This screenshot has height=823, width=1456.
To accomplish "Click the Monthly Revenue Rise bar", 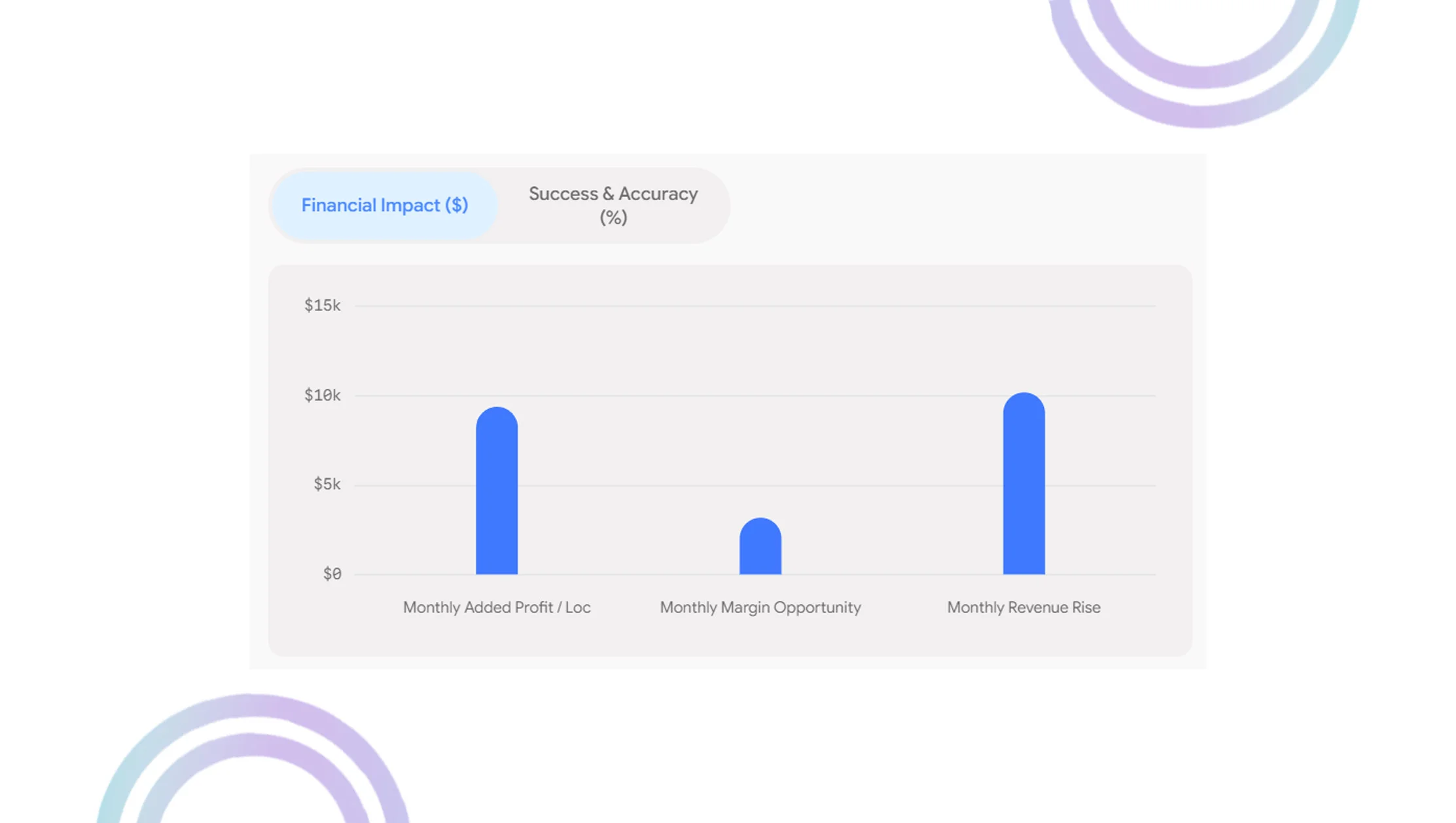I will (1024, 483).
